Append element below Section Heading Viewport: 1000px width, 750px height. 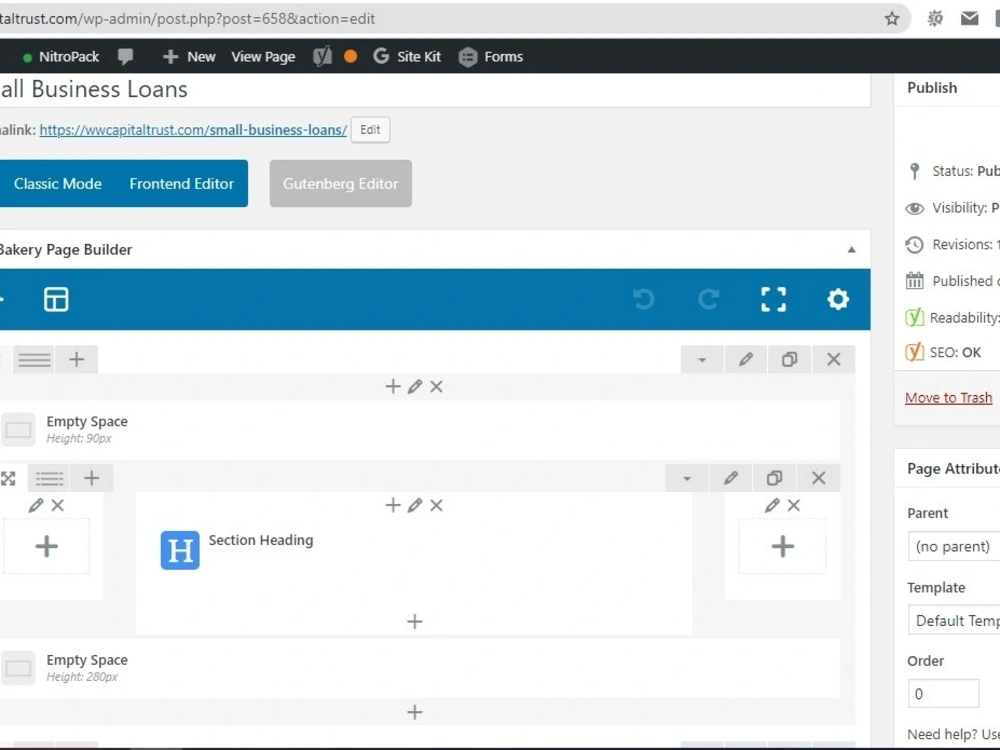tap(415, 621)
